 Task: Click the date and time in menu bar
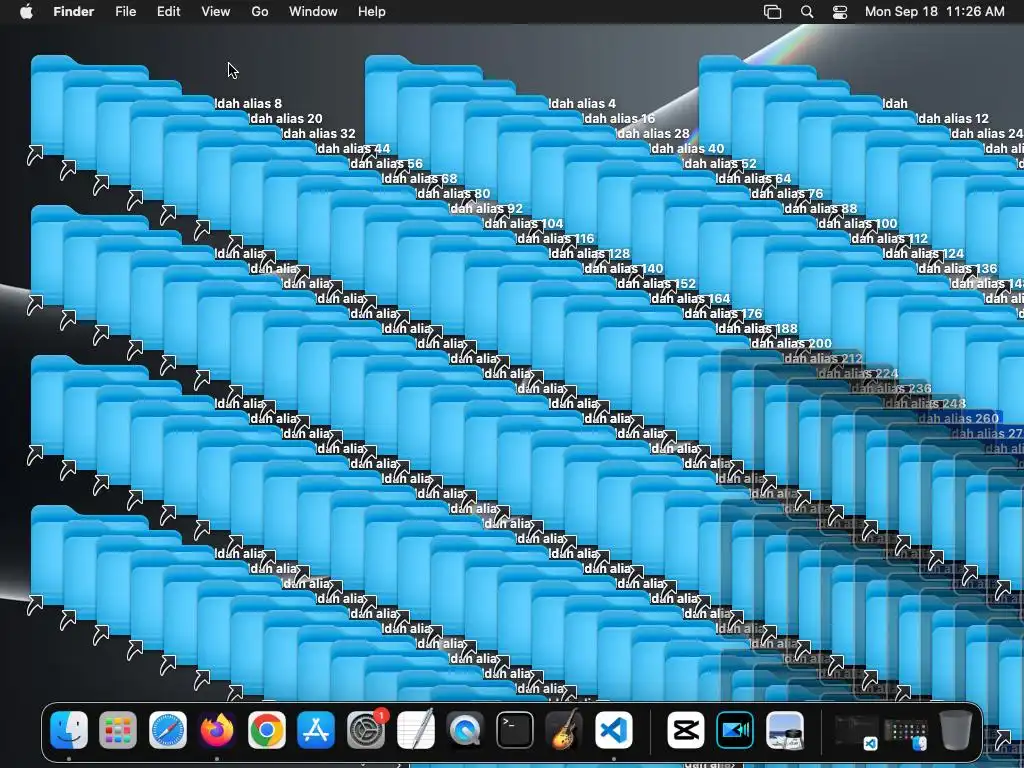[935, 12]
